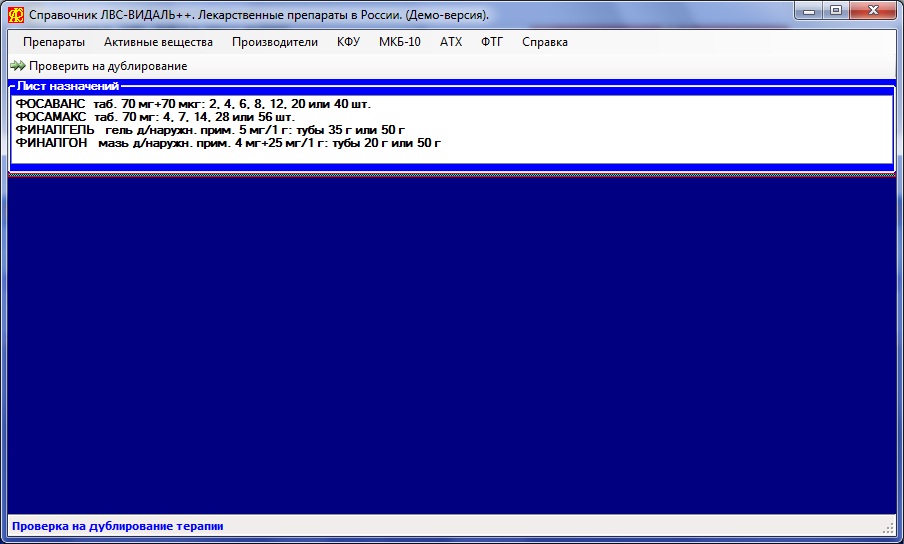This screenshot has height=544, width=904.
Task: Open the ФТГ menu
Action: coord(492,42)
